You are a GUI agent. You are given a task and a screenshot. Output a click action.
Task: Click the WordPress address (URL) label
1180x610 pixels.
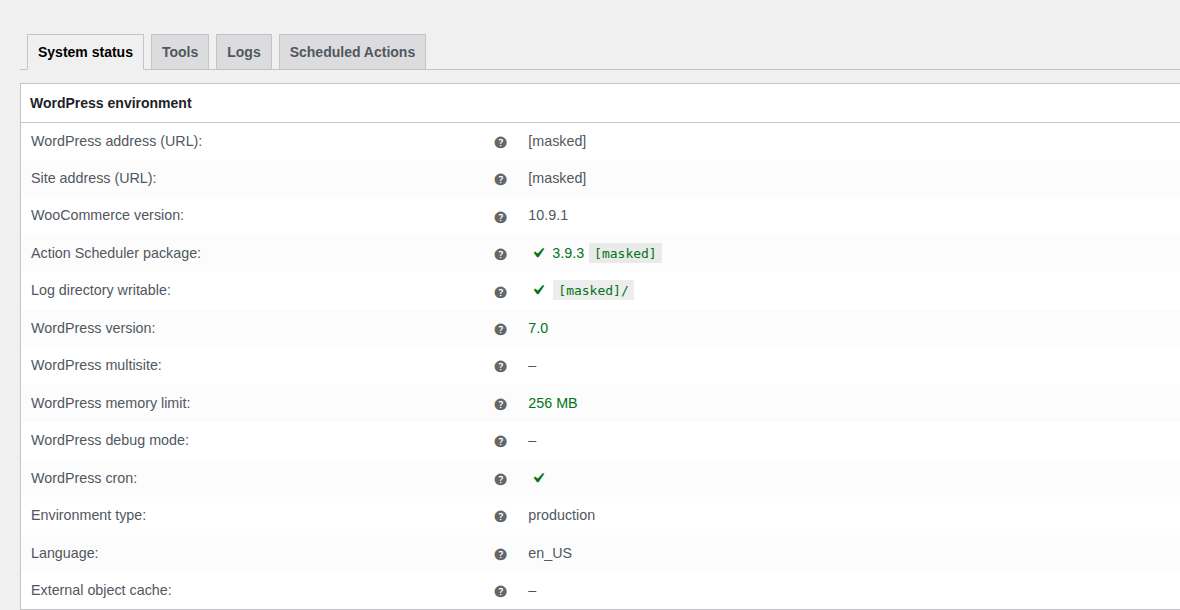point(117,141)
